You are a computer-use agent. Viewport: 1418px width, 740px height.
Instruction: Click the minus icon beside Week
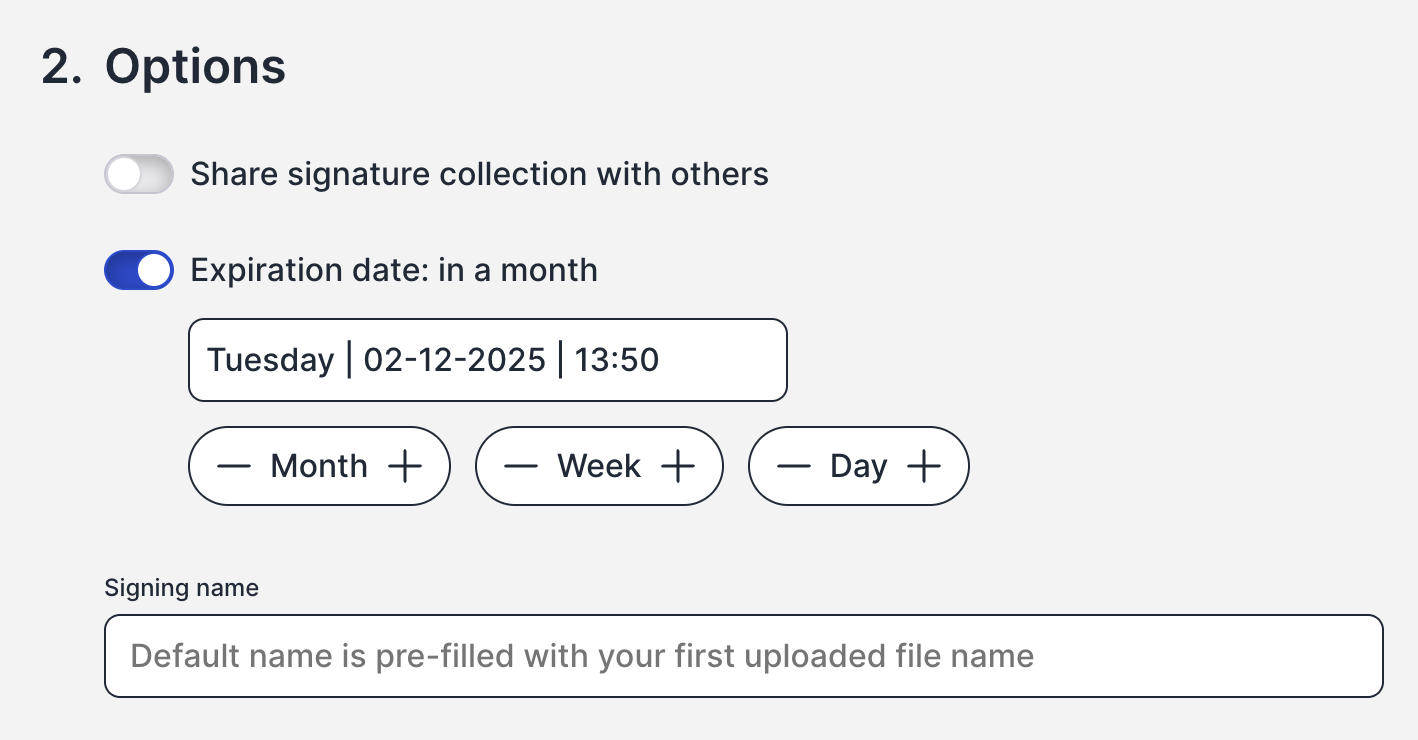(520, 467)
